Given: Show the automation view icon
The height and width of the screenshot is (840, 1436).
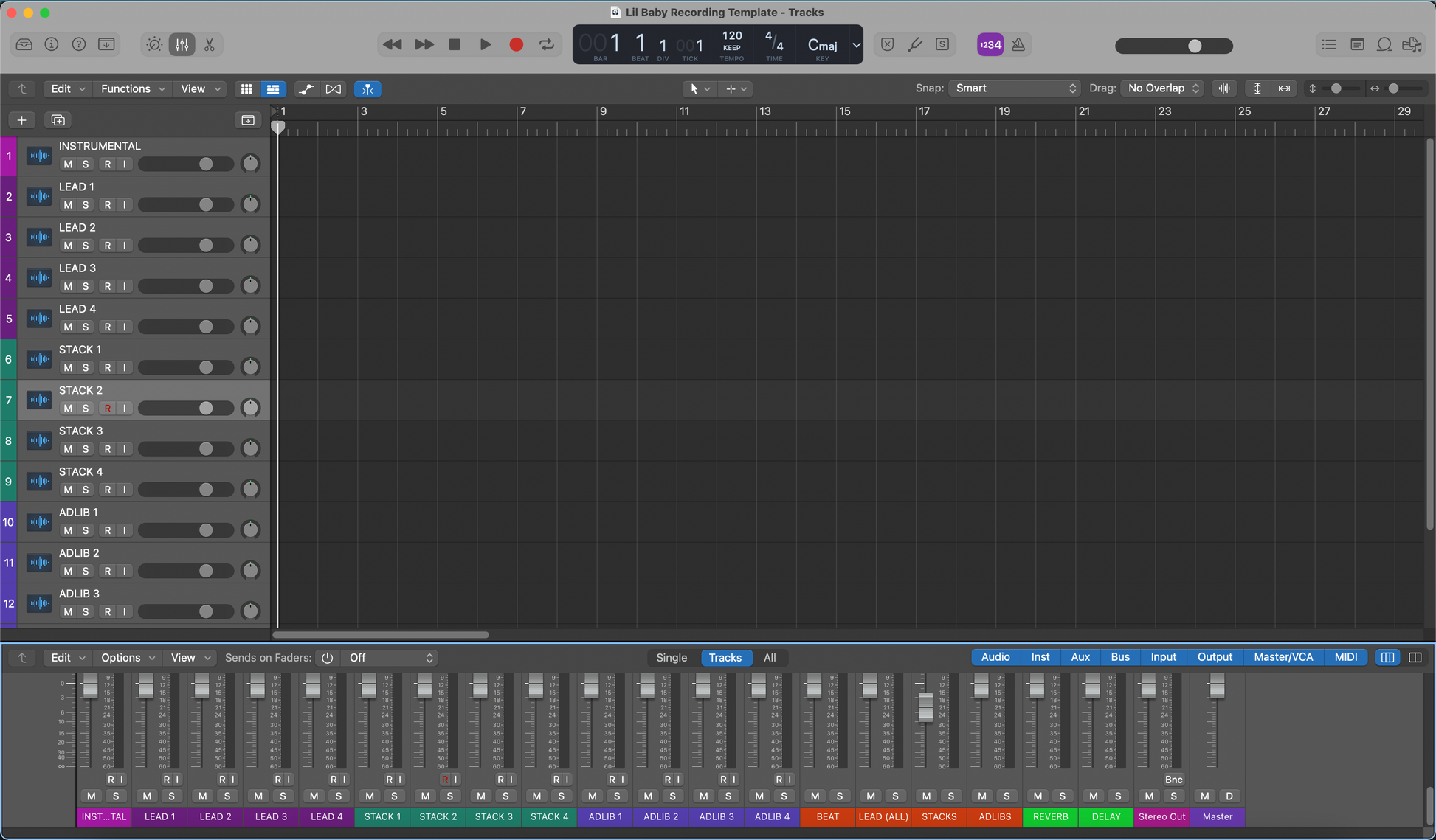Looking at the screenshot, I should coord(306,89).
